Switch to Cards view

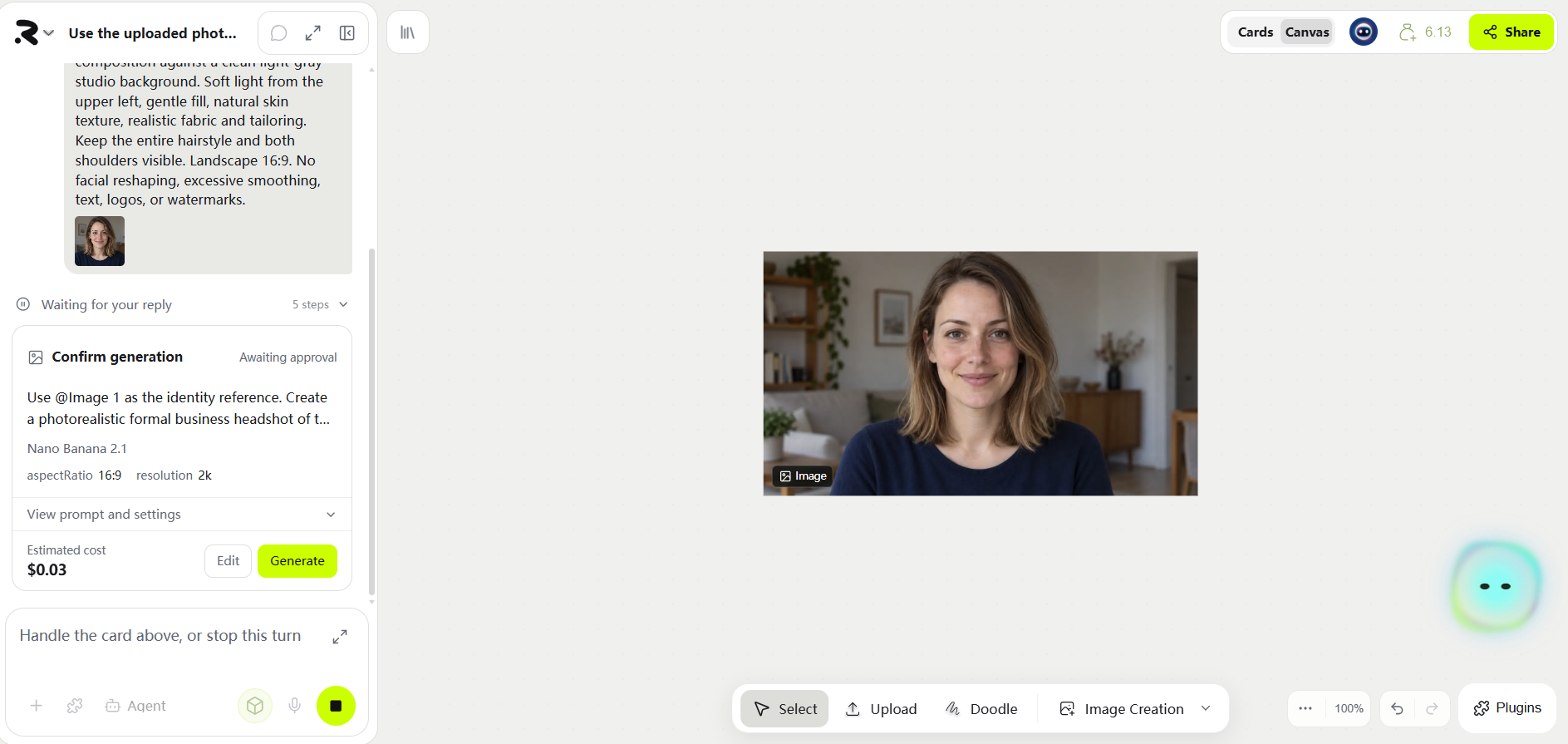1255,32
